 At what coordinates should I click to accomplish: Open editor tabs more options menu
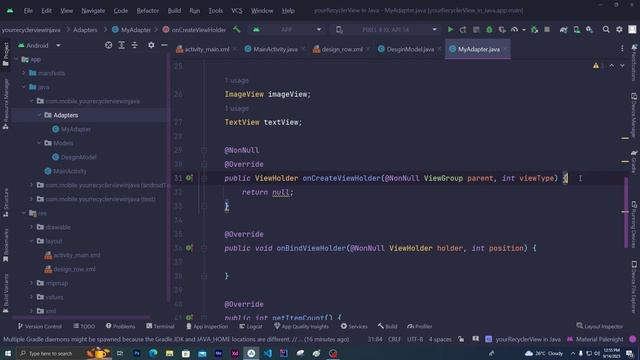[622, 49]
